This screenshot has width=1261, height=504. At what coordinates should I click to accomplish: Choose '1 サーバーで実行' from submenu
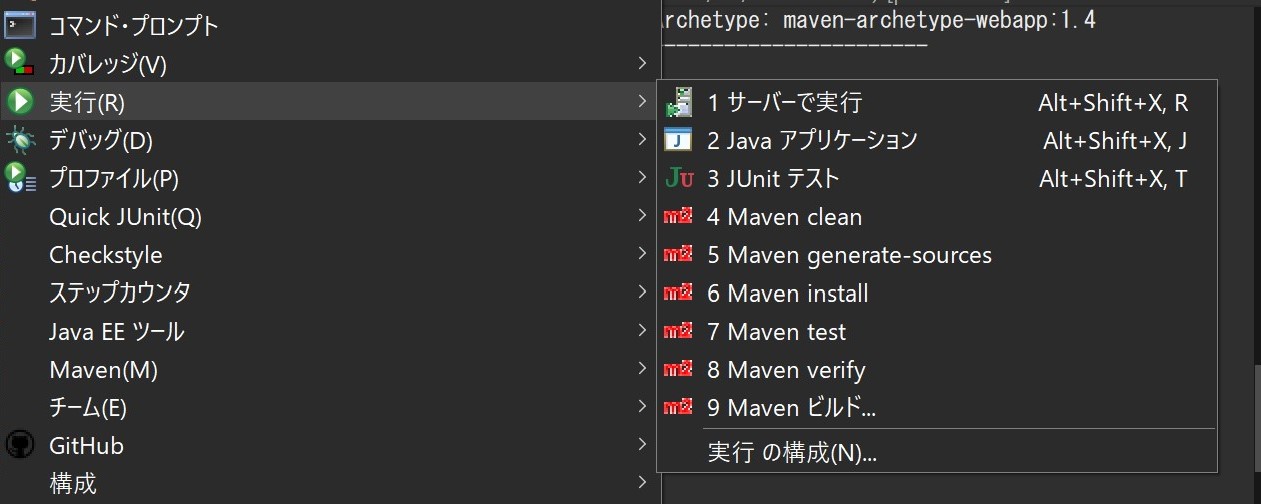[x=937, y=102]
